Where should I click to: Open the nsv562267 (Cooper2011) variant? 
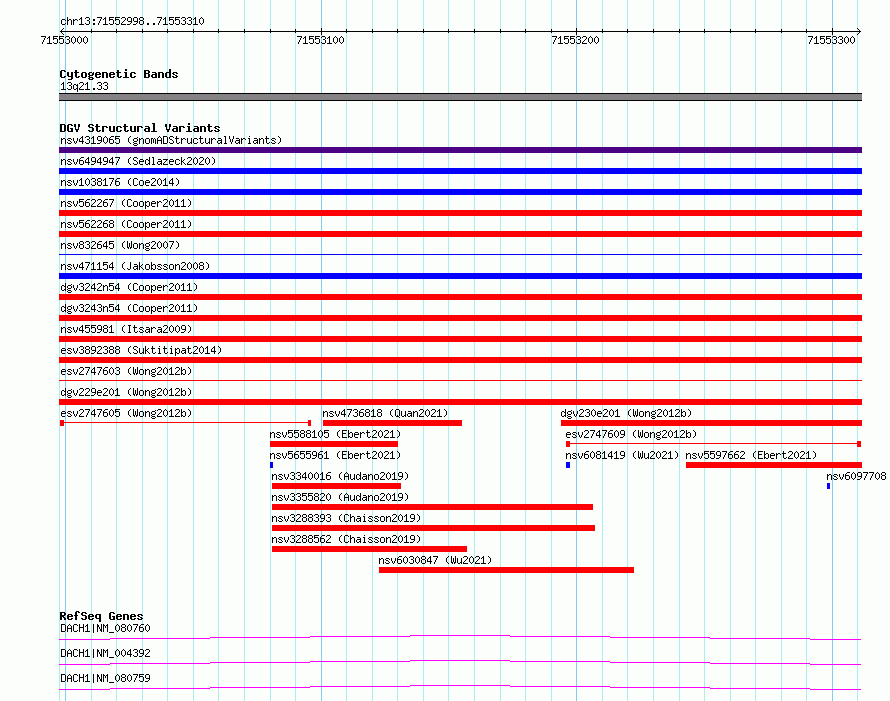pyautogui.click(x=126, y=203)
